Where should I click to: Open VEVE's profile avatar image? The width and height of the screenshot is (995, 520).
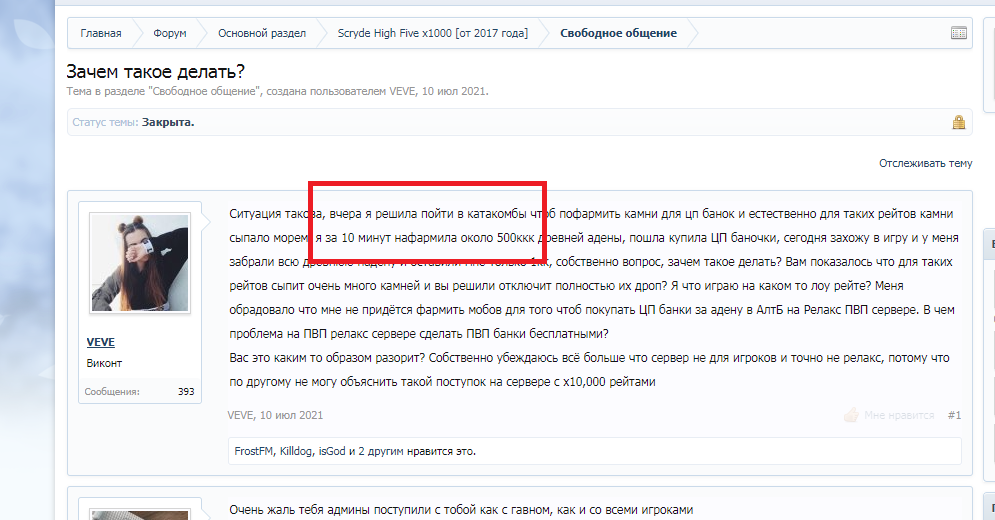point(140,263)
